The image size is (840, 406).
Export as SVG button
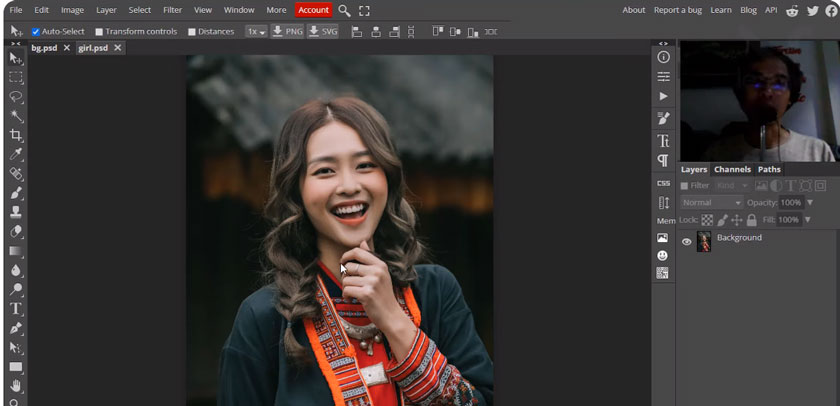point(323,32)
